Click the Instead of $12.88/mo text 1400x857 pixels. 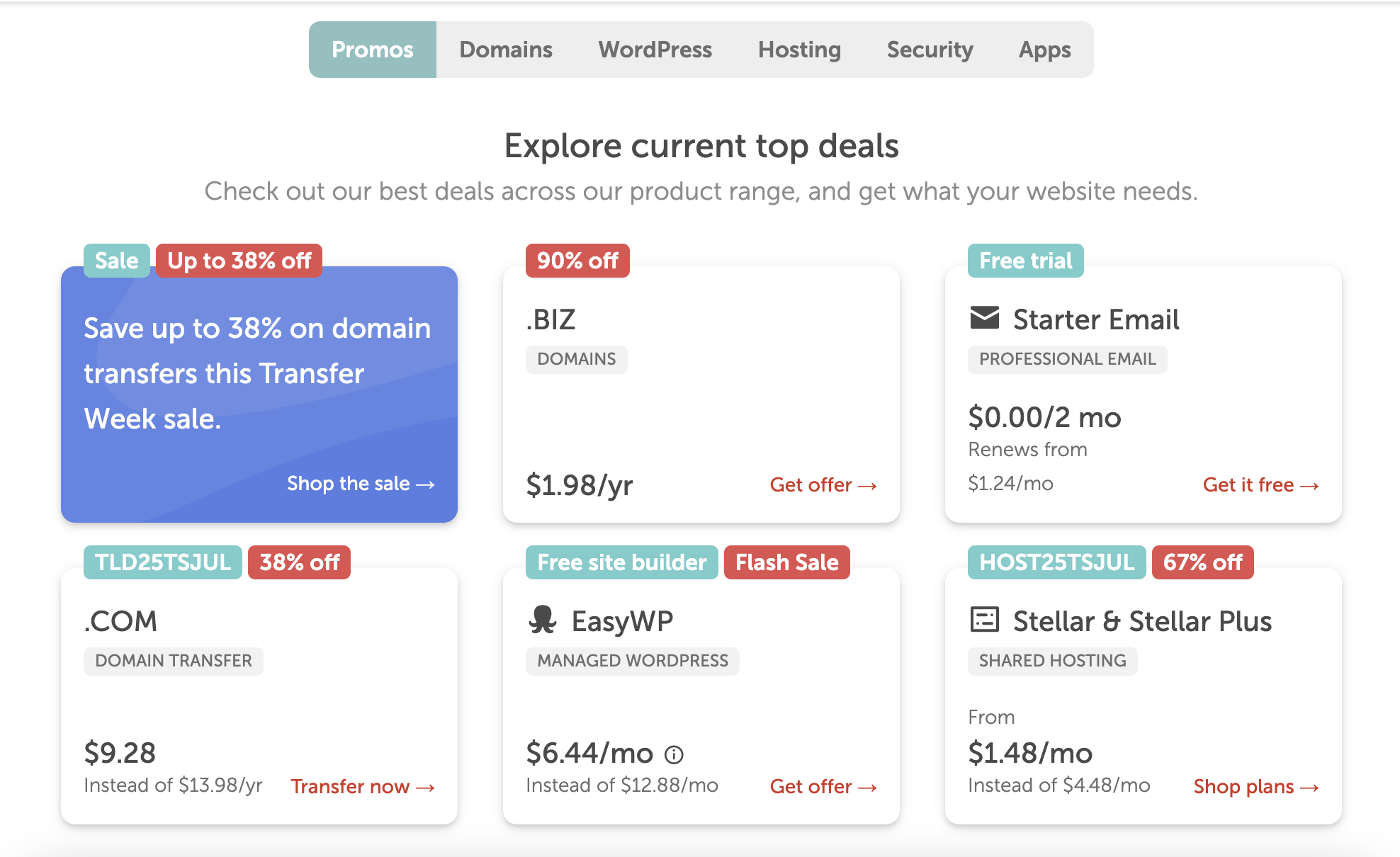click(622, 785)
